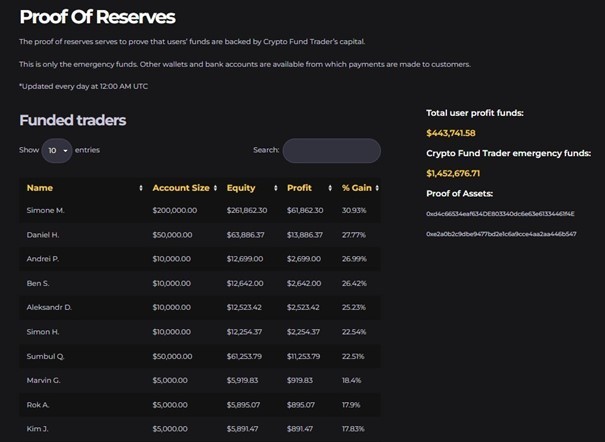Viewport: 605px width, 442px height.
Task: Click the Proof Of Reserves heading
Action: click(98, 17)
